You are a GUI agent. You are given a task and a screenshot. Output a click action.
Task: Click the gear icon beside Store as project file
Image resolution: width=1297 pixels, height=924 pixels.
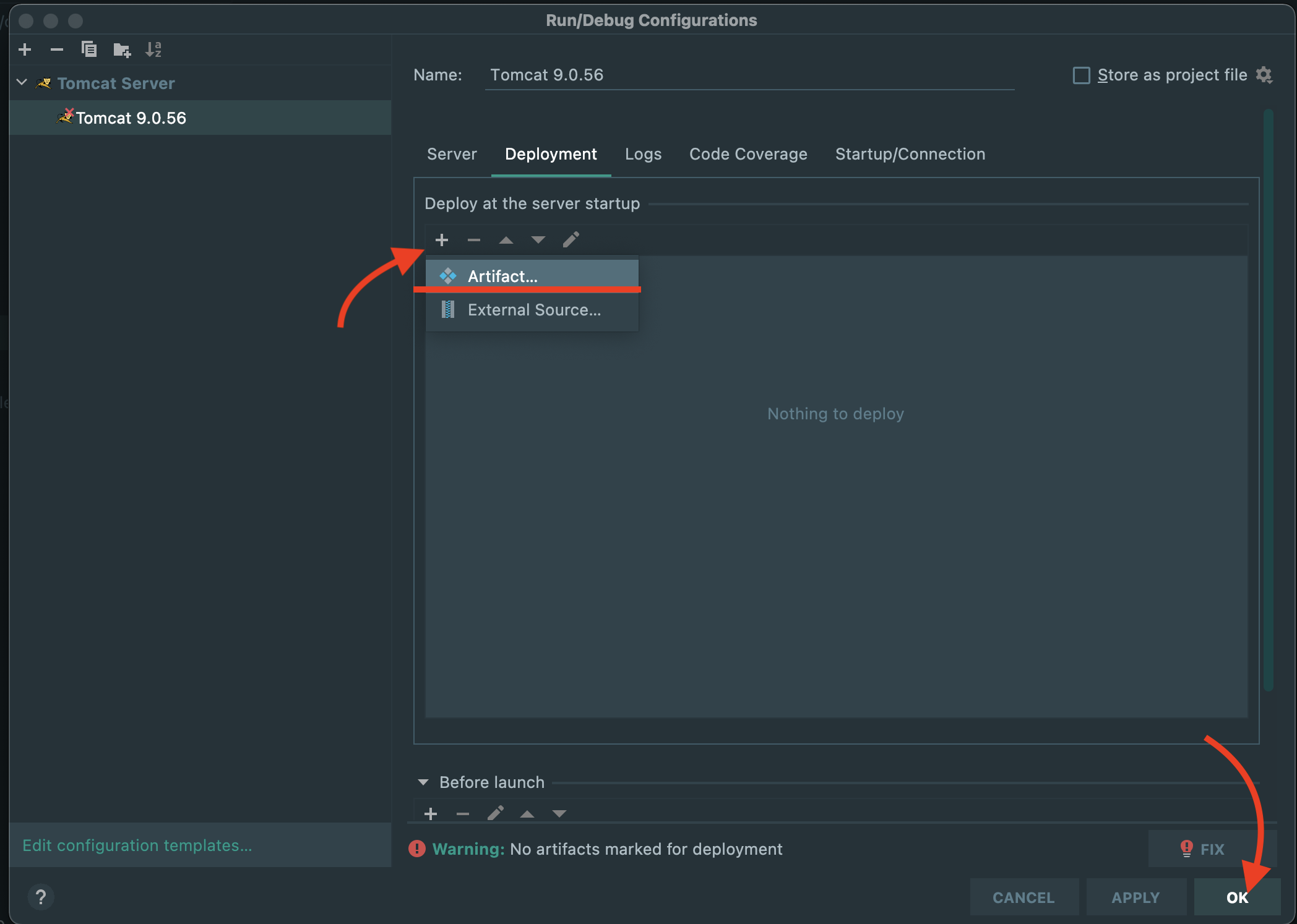(1264, 75)
